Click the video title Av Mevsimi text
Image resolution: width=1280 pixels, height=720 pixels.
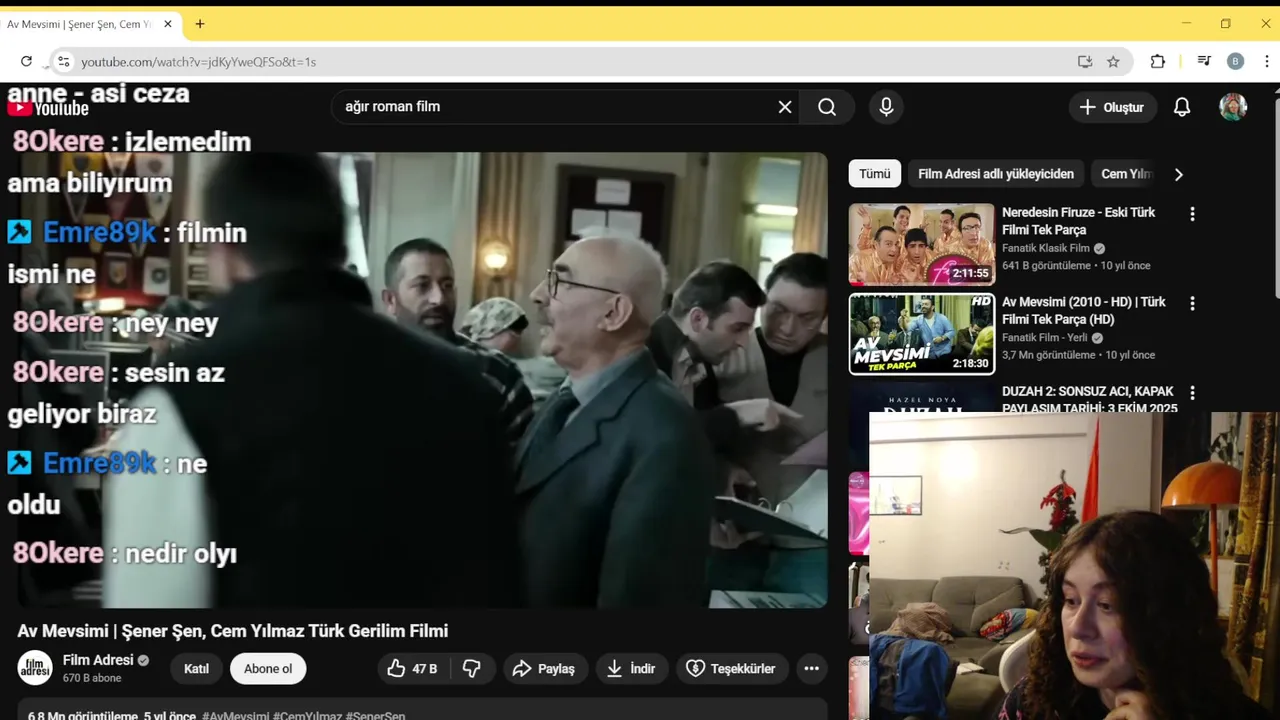pos(233,631)
